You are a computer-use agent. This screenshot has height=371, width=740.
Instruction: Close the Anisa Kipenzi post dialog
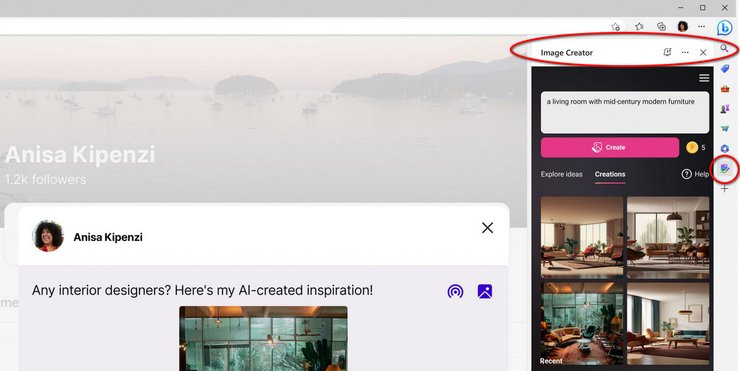click(x=488, y=228)
